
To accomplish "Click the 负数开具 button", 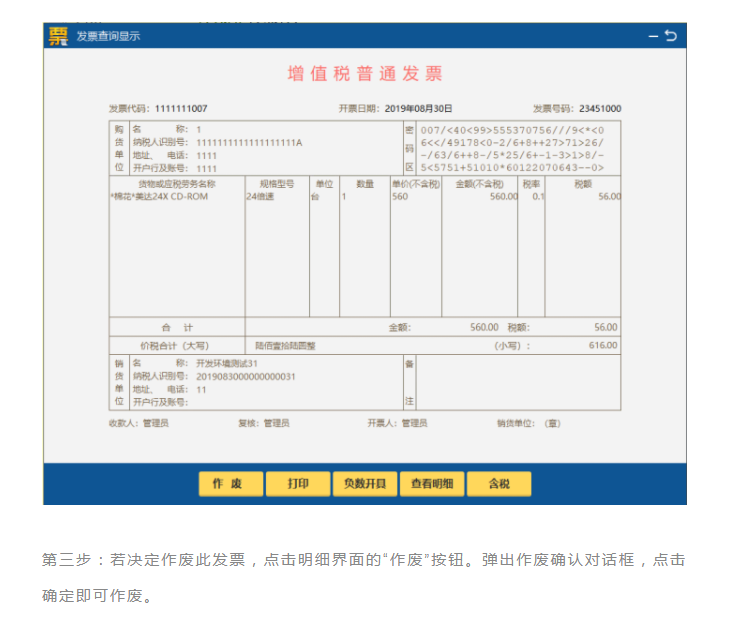I will (364, 484).
